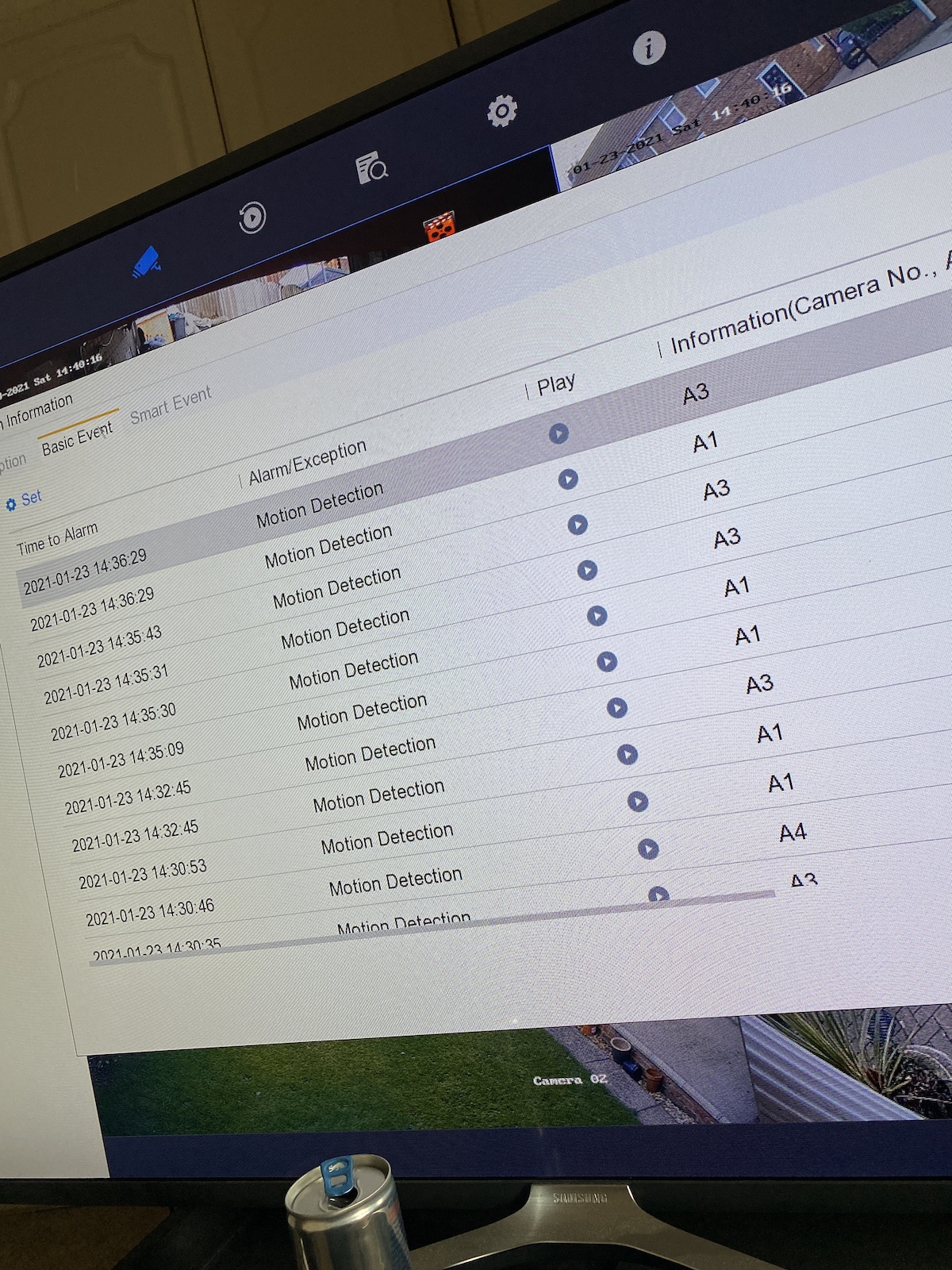952x1270 pixels.
Task: Play the 14:30:46 event from camera A4
Action: click(648, 849)
